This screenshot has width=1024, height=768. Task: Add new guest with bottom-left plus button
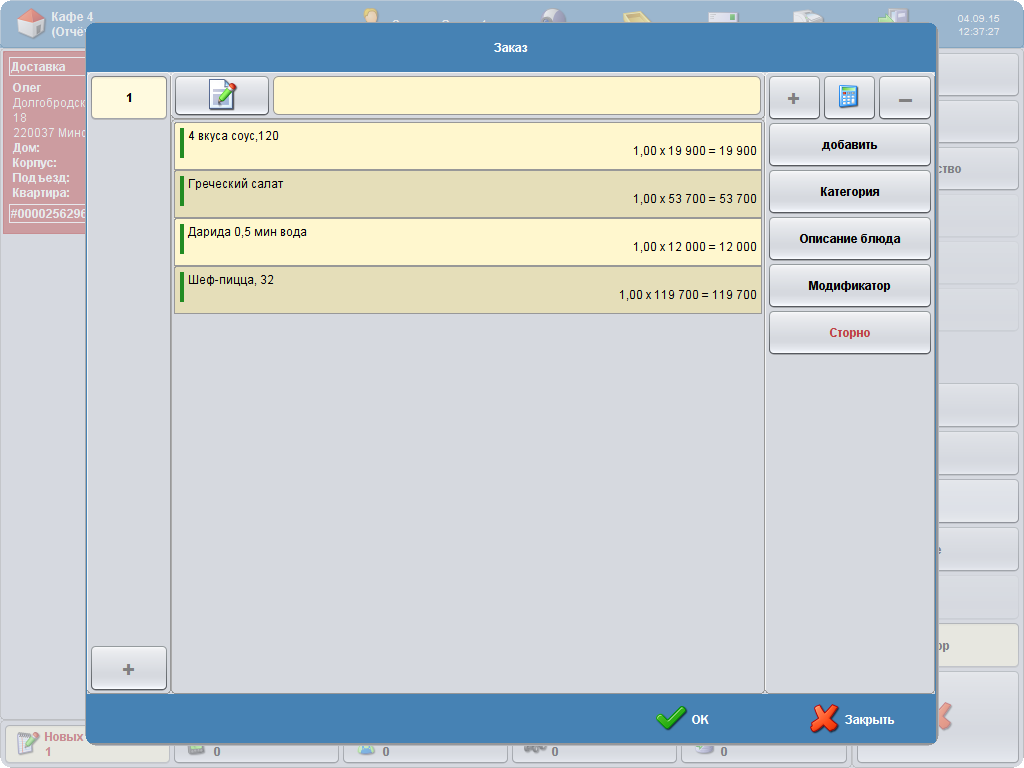tap(128, 669)
